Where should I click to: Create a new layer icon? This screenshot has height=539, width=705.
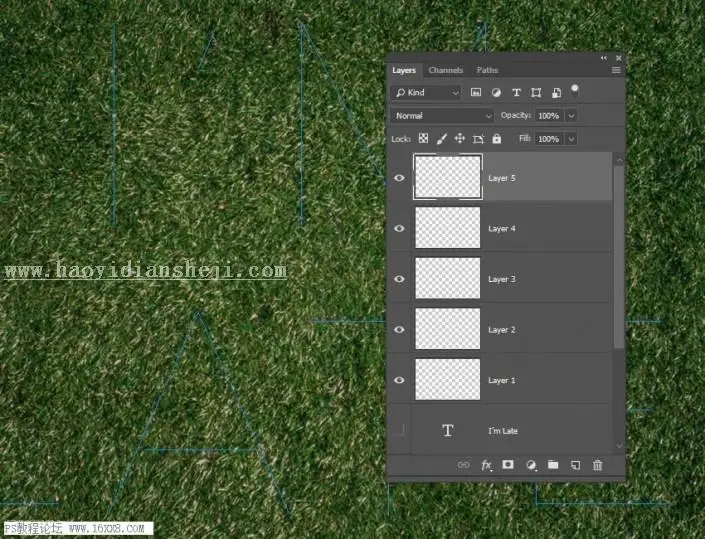coord(575,465)
